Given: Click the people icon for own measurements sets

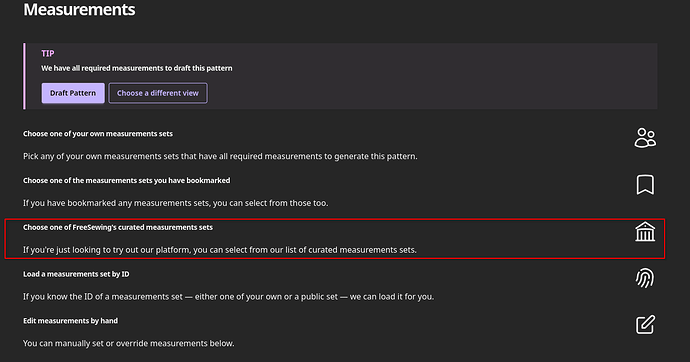Looking at the screenshot, I should coord(645,138).
